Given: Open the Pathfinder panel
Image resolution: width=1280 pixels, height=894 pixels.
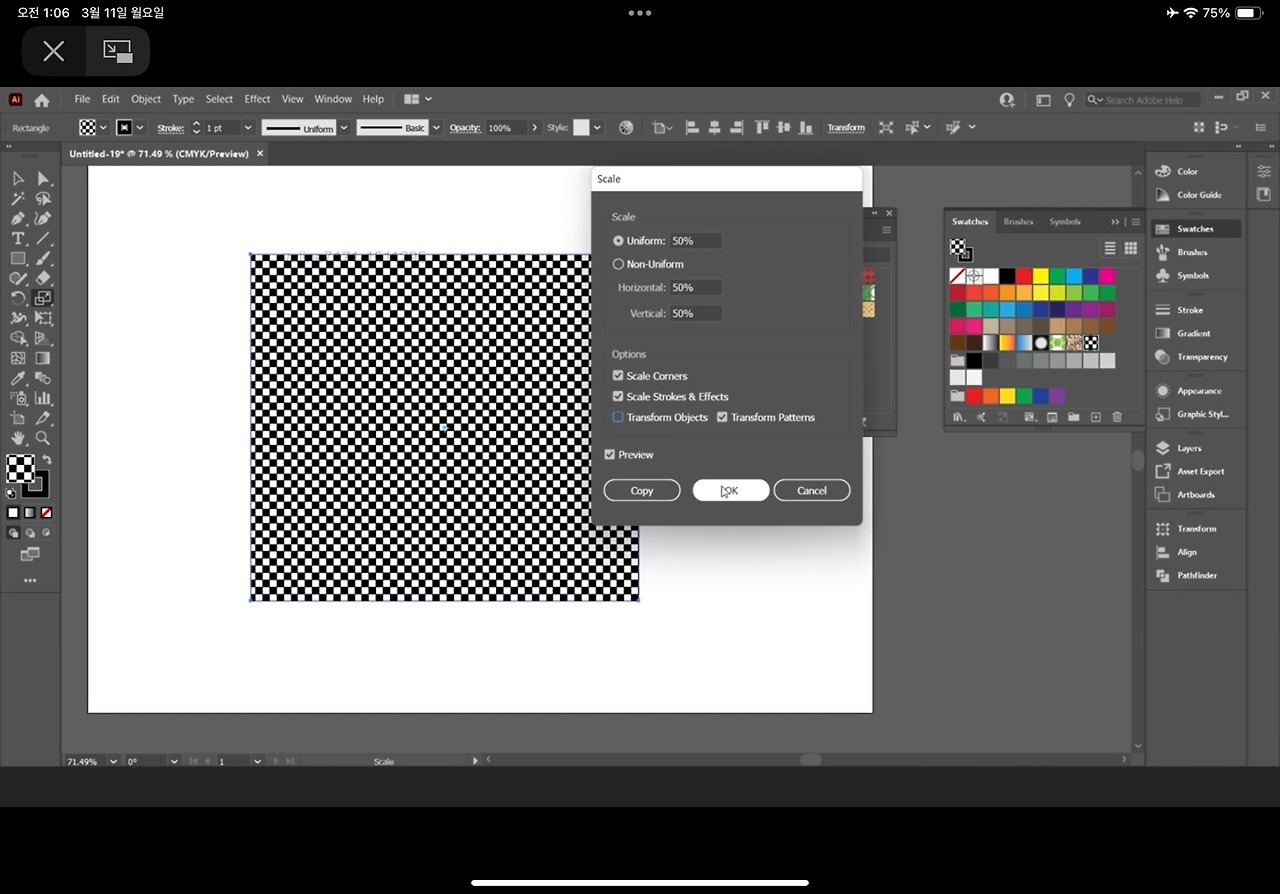Looking at the screenshot, I should click(x=1196, y=575).
